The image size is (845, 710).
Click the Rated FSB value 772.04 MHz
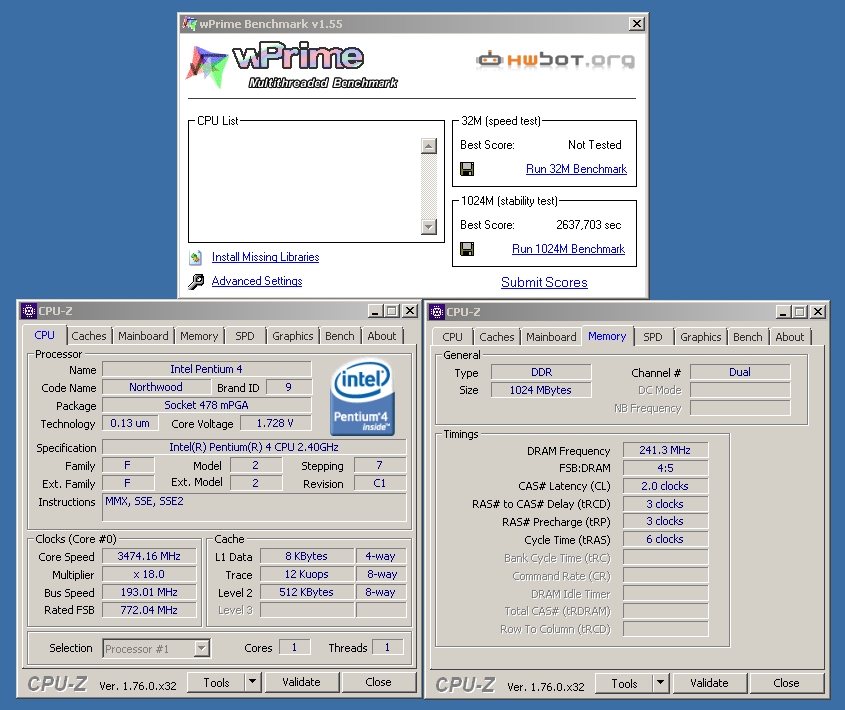tap(149, 610)
